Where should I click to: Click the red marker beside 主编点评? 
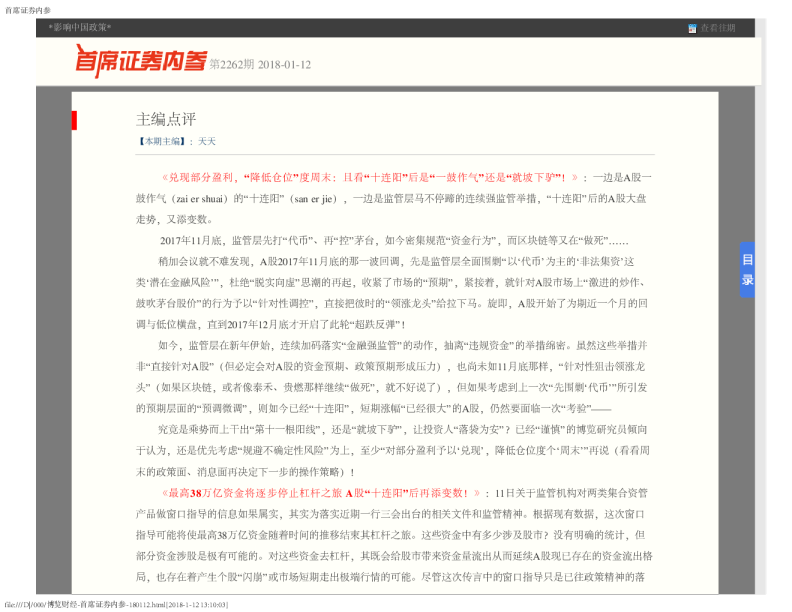[x=74, y=120]
